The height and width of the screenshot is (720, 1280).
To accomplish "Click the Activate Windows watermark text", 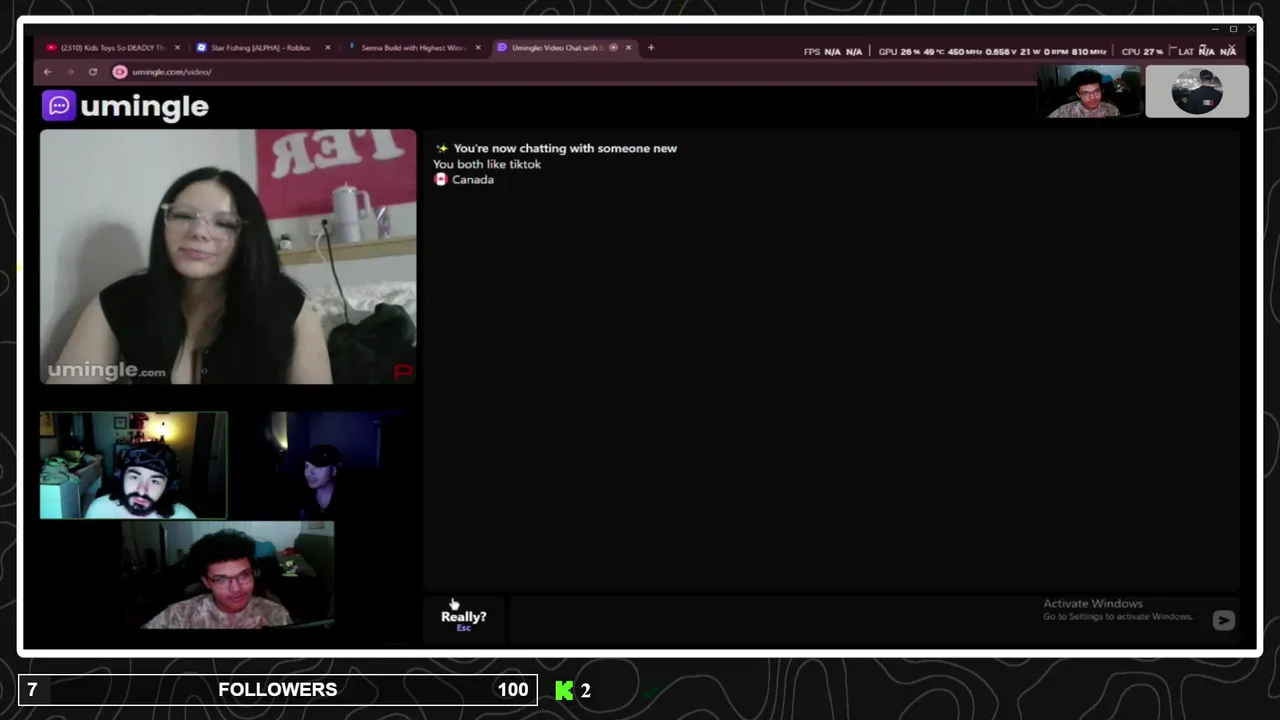I will [1117, 610].
